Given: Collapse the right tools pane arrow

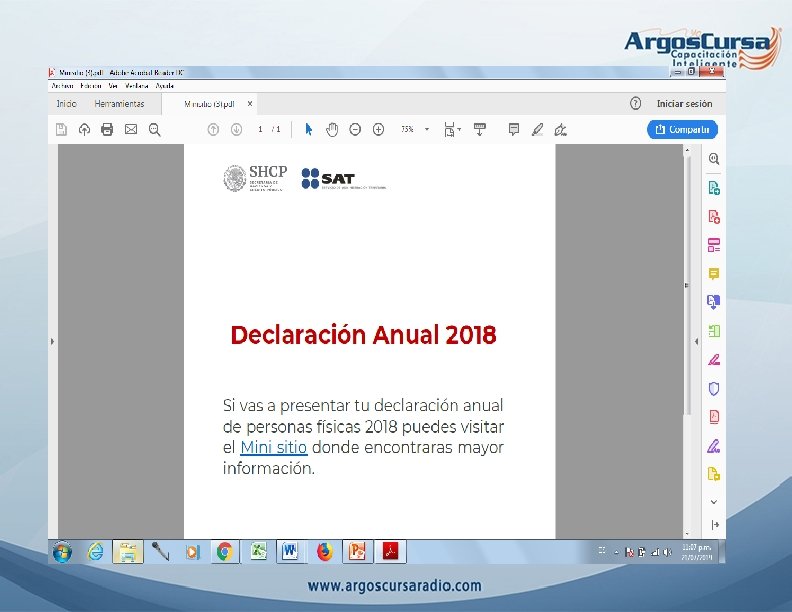Looking at the screenshot, I should [x=715, y=525].
